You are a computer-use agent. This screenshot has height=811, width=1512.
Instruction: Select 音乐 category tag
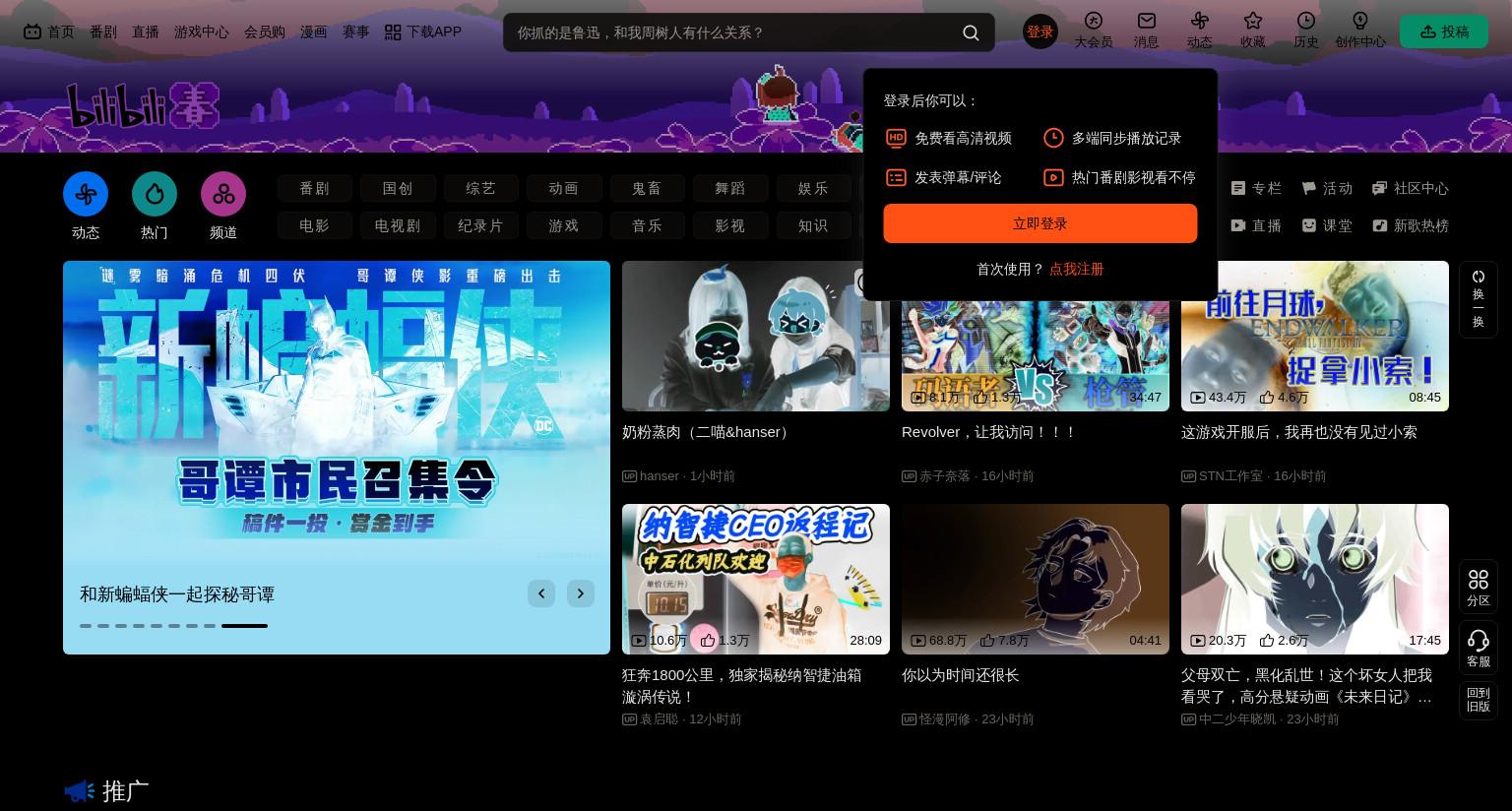click(x=647, y=225)
